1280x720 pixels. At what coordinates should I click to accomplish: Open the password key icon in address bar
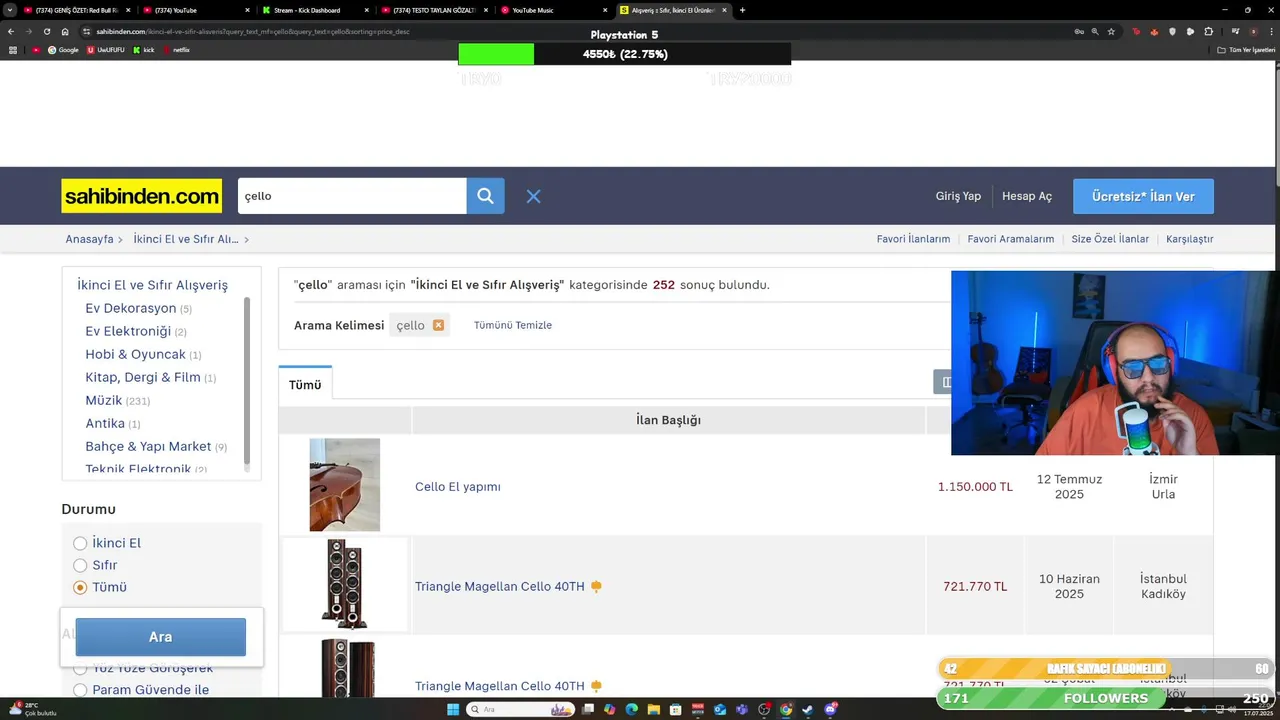point(1079,32)
